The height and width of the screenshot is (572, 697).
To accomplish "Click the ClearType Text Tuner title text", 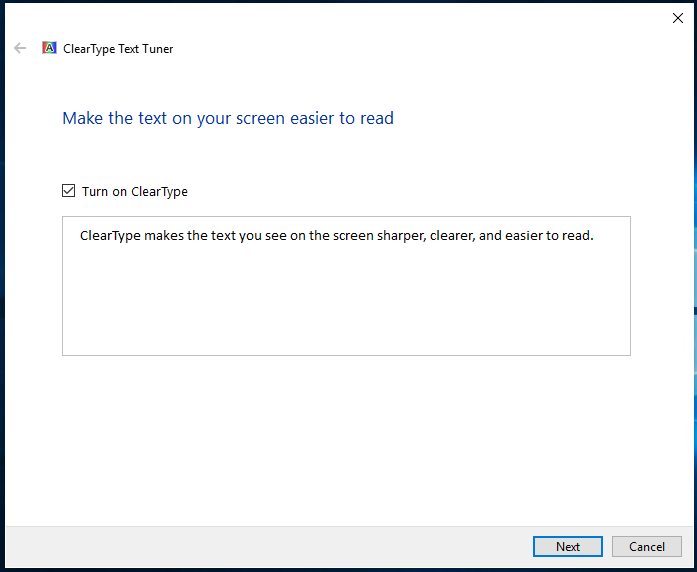I will coord(118,49).
